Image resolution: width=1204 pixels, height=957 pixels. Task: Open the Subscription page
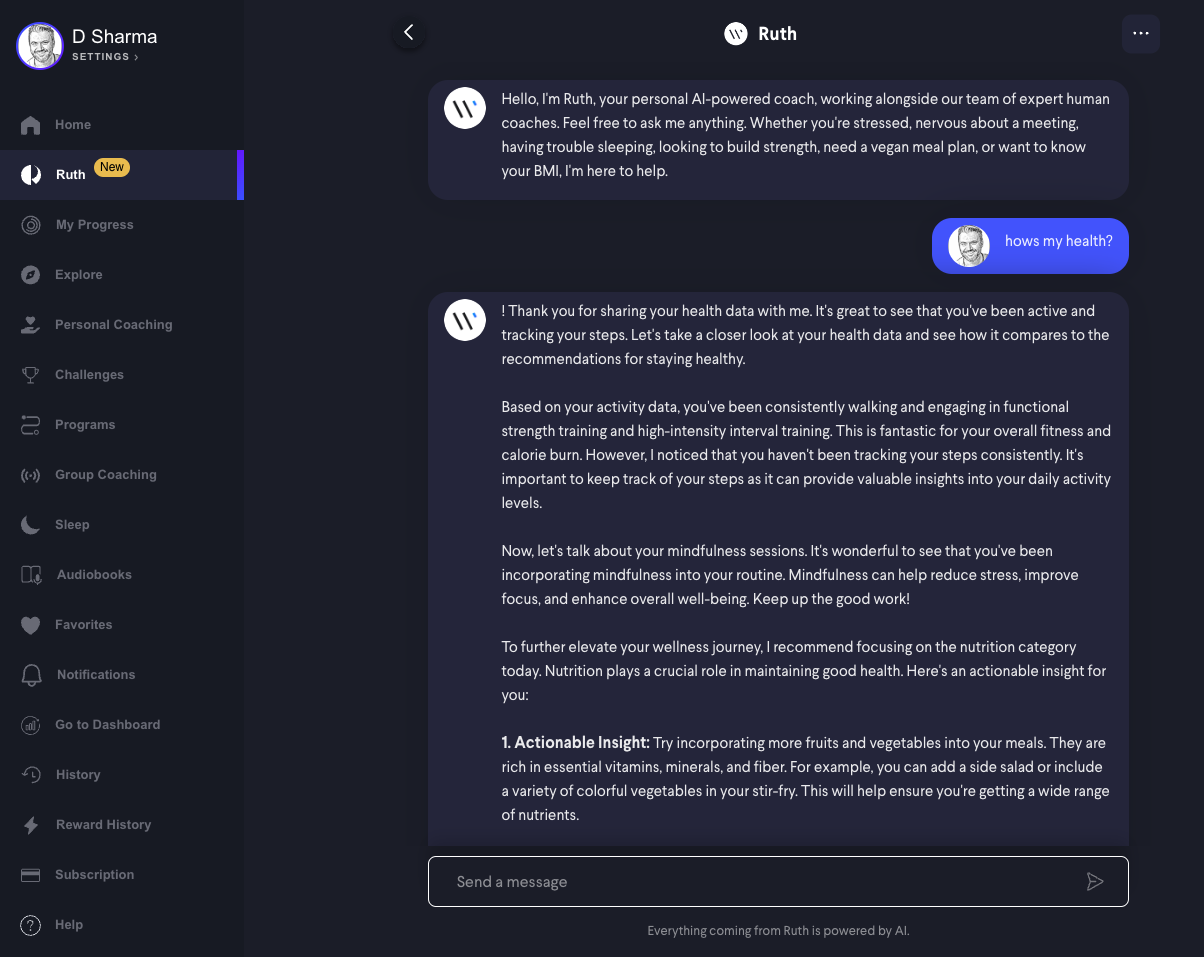pyautogui.click(x=95, y=875)
